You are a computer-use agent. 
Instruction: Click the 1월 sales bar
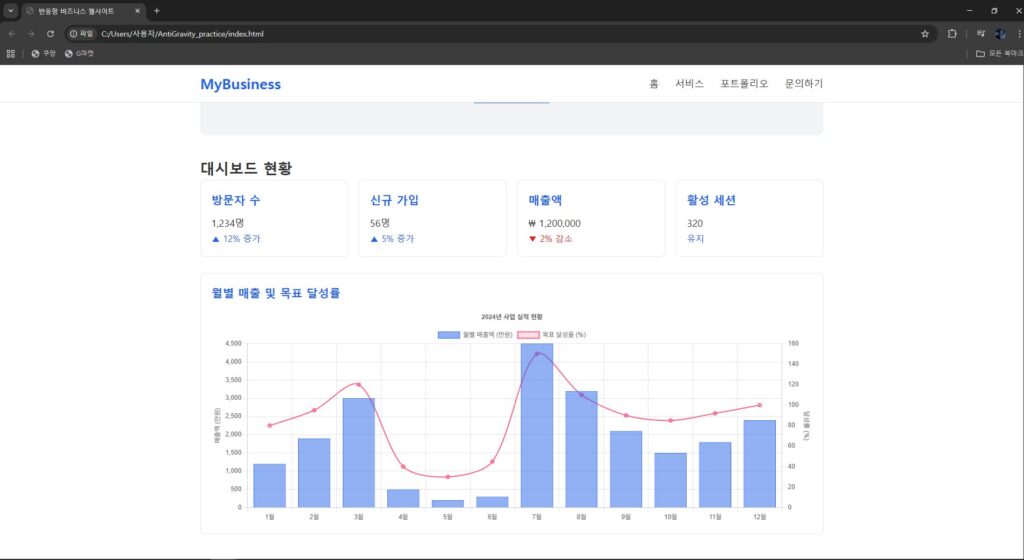coord(270,486)
